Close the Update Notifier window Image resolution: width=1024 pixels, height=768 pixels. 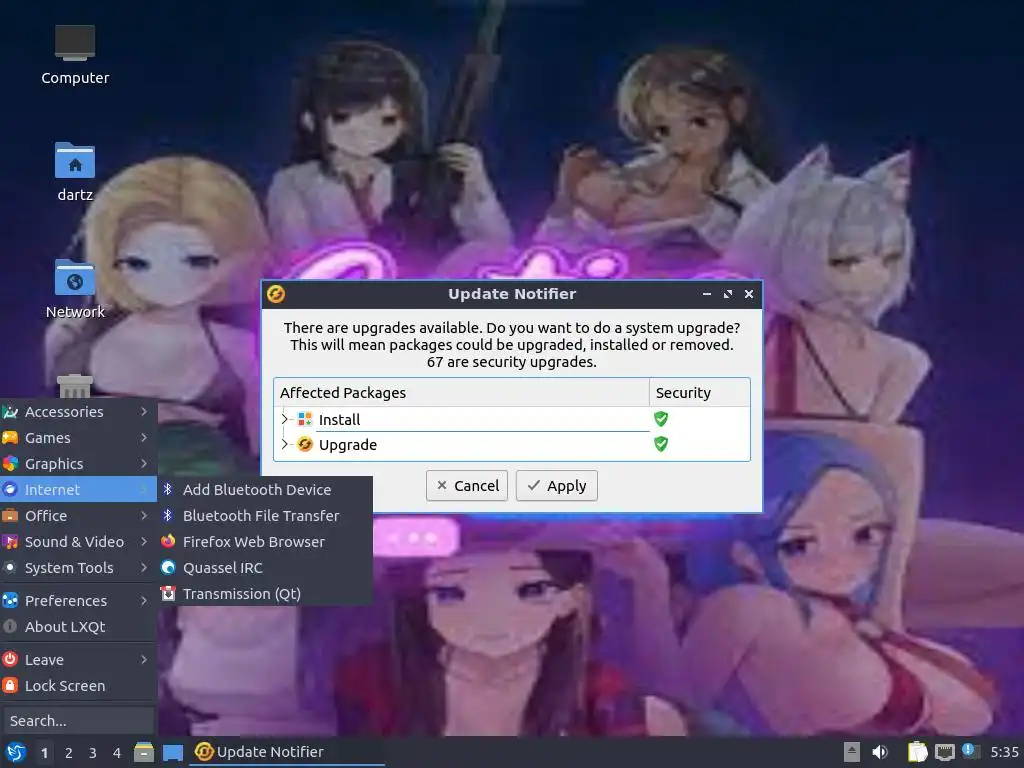749,294
